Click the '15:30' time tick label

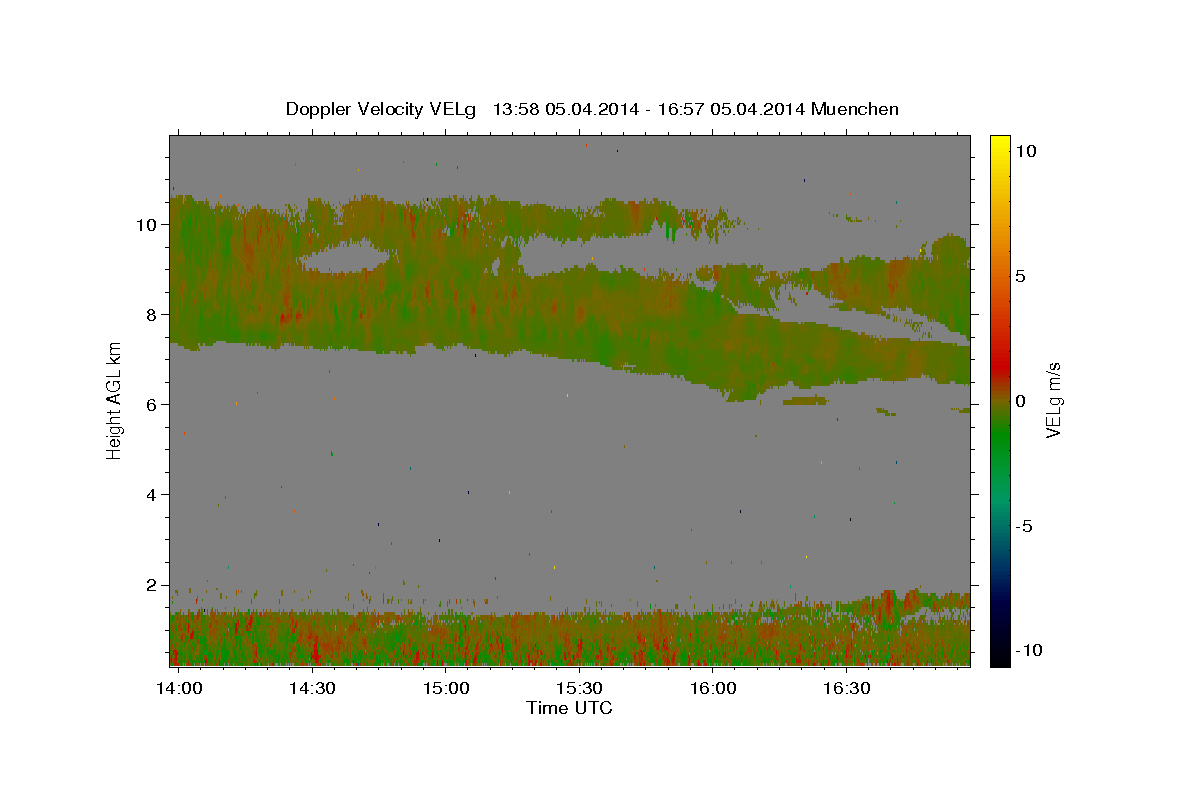pyautogui.click(x=579, y=688)
